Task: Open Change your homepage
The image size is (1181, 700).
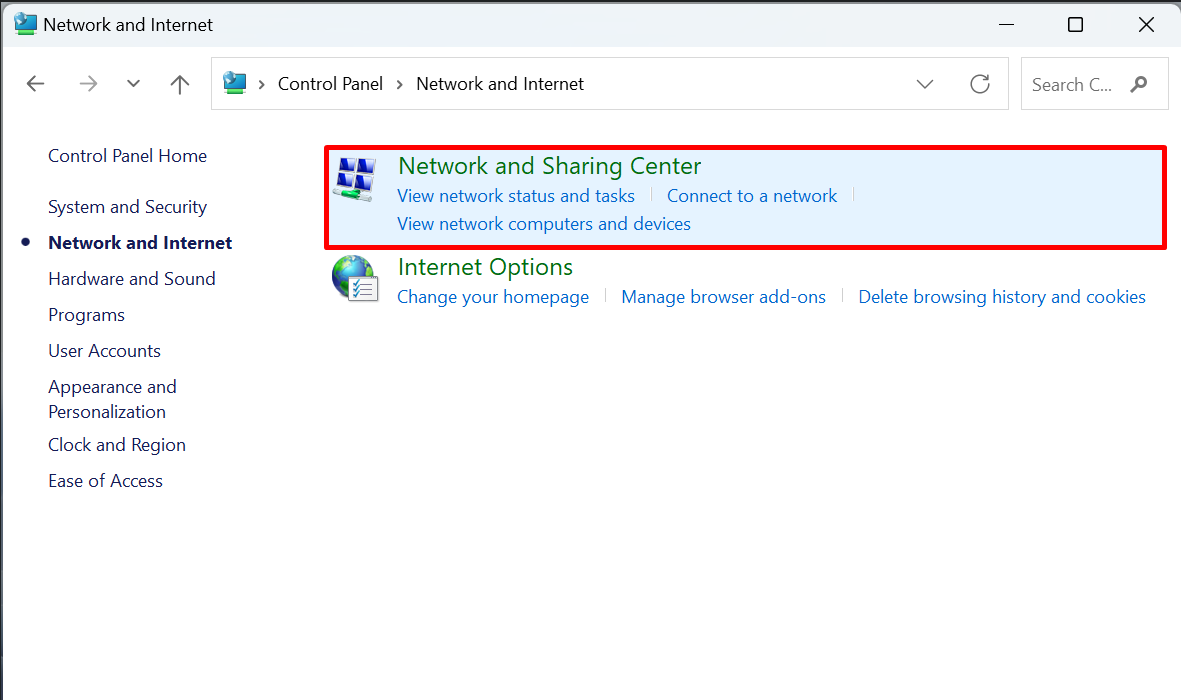Action: tap(493, 297)
